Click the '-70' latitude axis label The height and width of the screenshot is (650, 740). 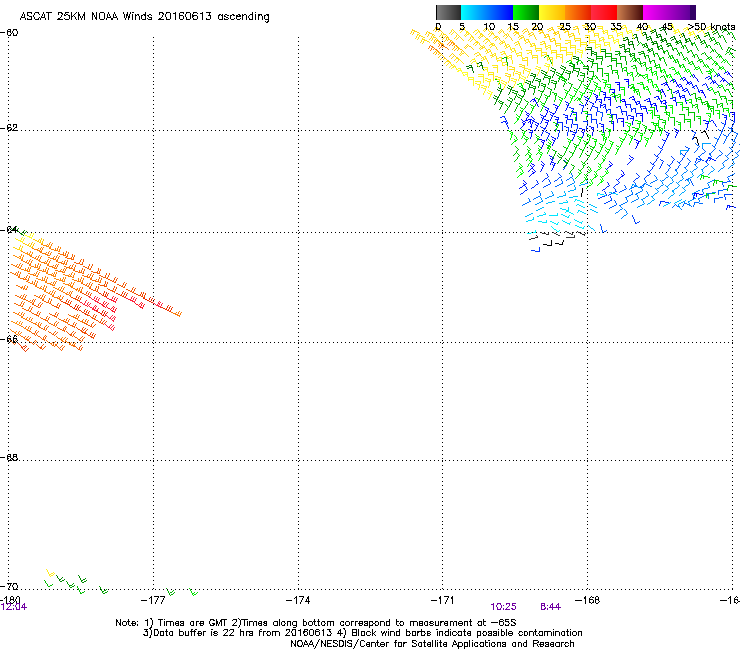(9, 586)
